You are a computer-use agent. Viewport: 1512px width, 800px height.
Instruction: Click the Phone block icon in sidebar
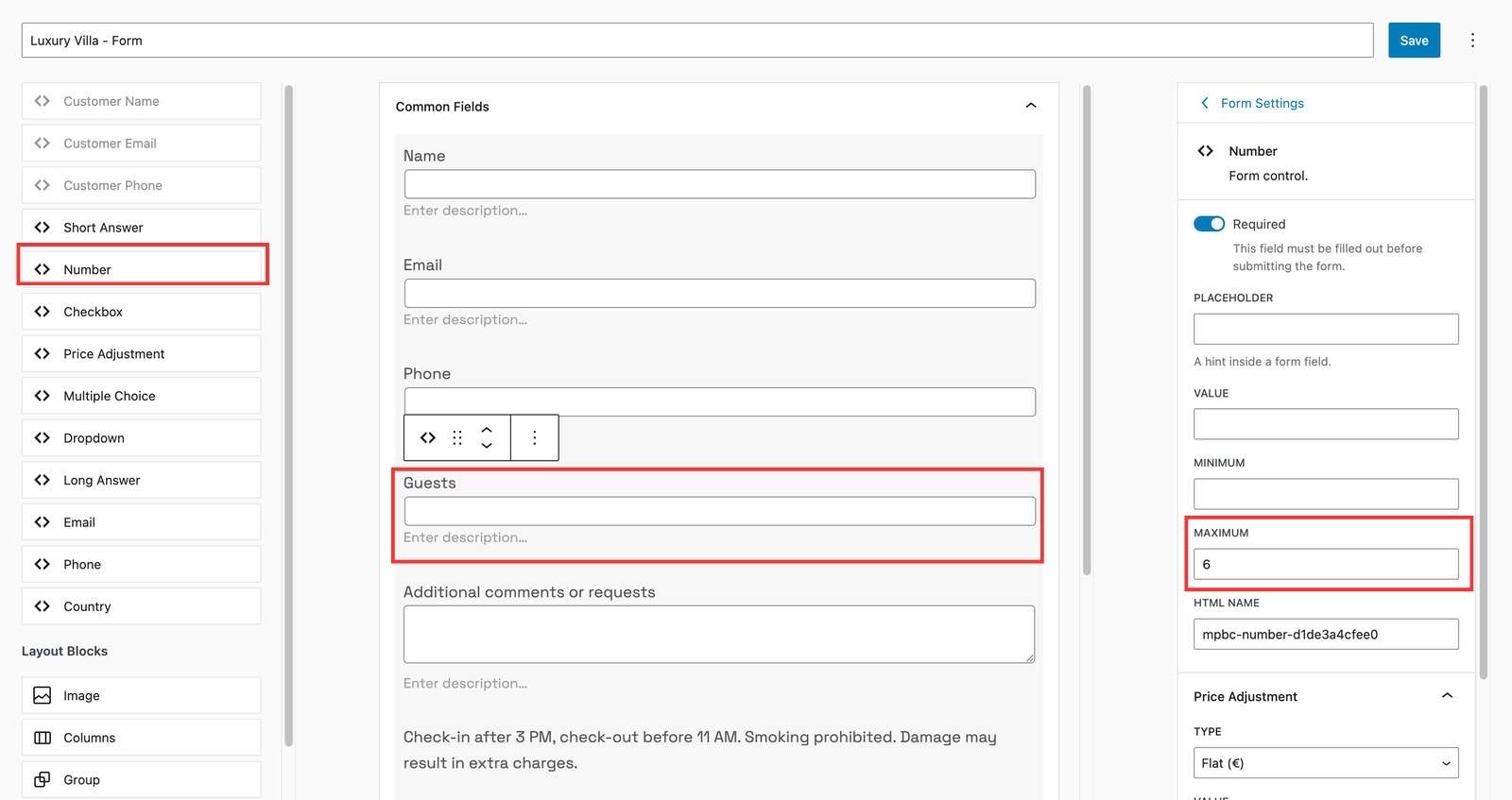point(42,565)
